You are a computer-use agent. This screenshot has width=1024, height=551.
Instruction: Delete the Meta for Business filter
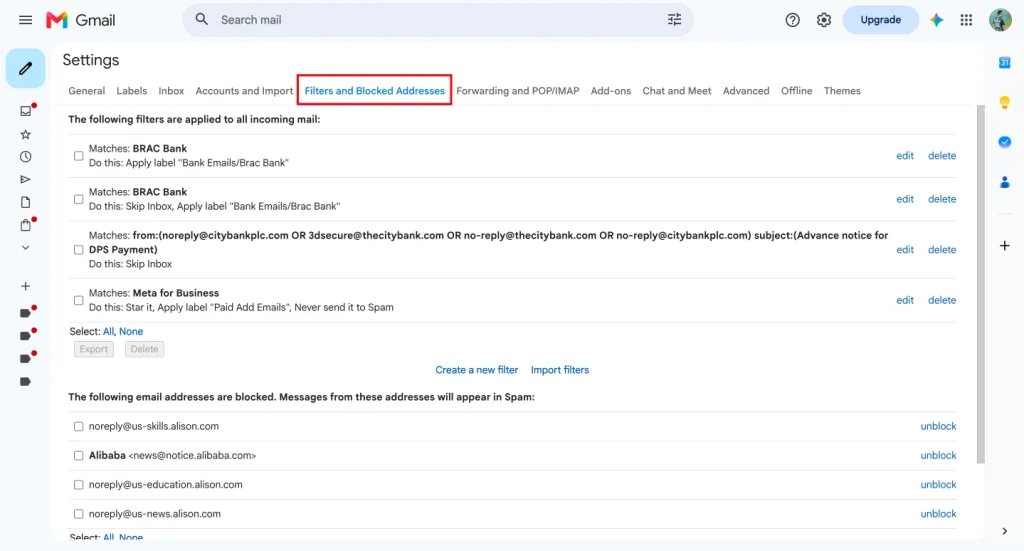point(942,300)
